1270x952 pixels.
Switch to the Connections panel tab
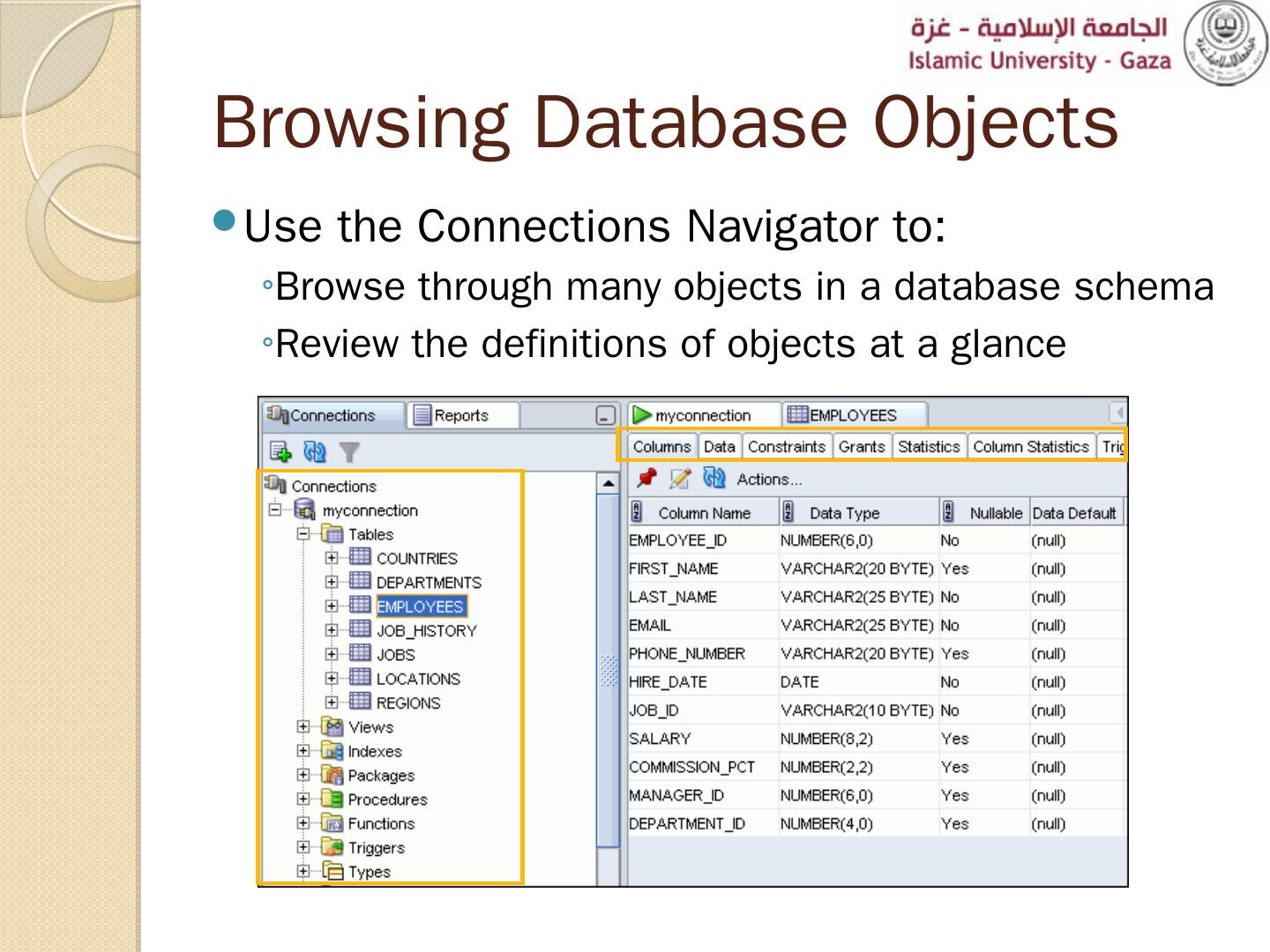pos(332,415)
